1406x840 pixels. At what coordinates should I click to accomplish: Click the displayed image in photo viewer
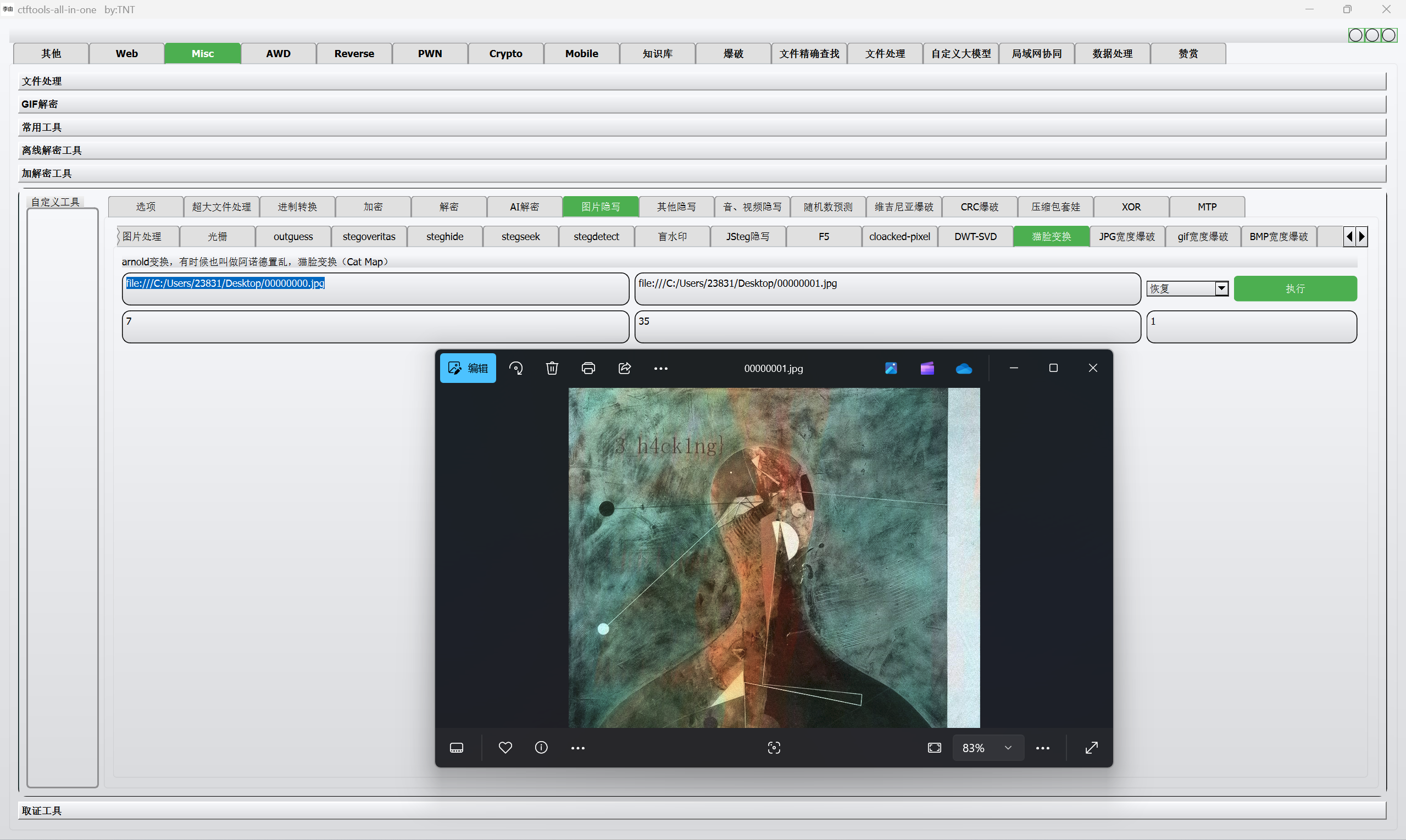coord(774,558)
